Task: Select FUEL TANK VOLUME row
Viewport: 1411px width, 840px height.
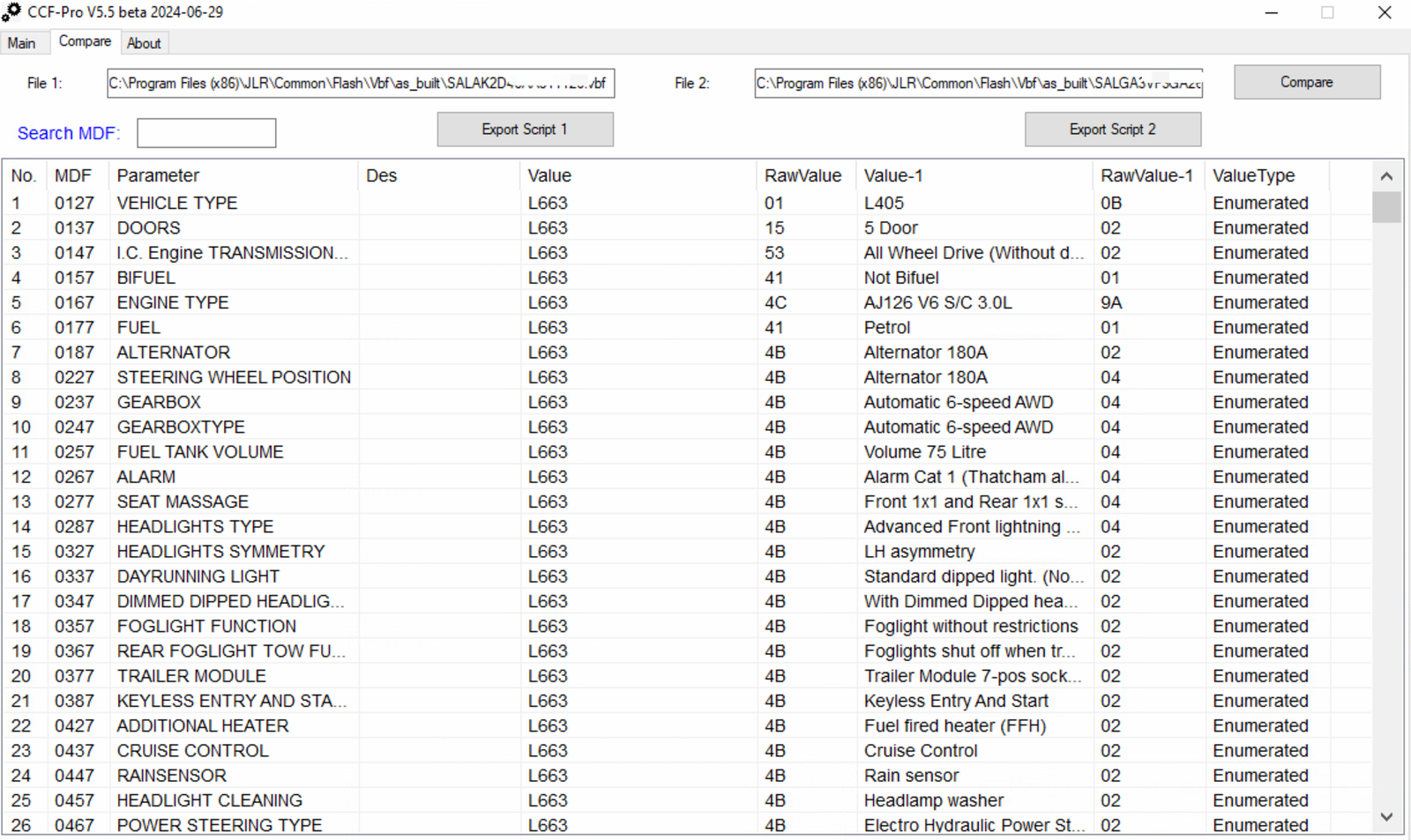Action: (x=686, y=452)
